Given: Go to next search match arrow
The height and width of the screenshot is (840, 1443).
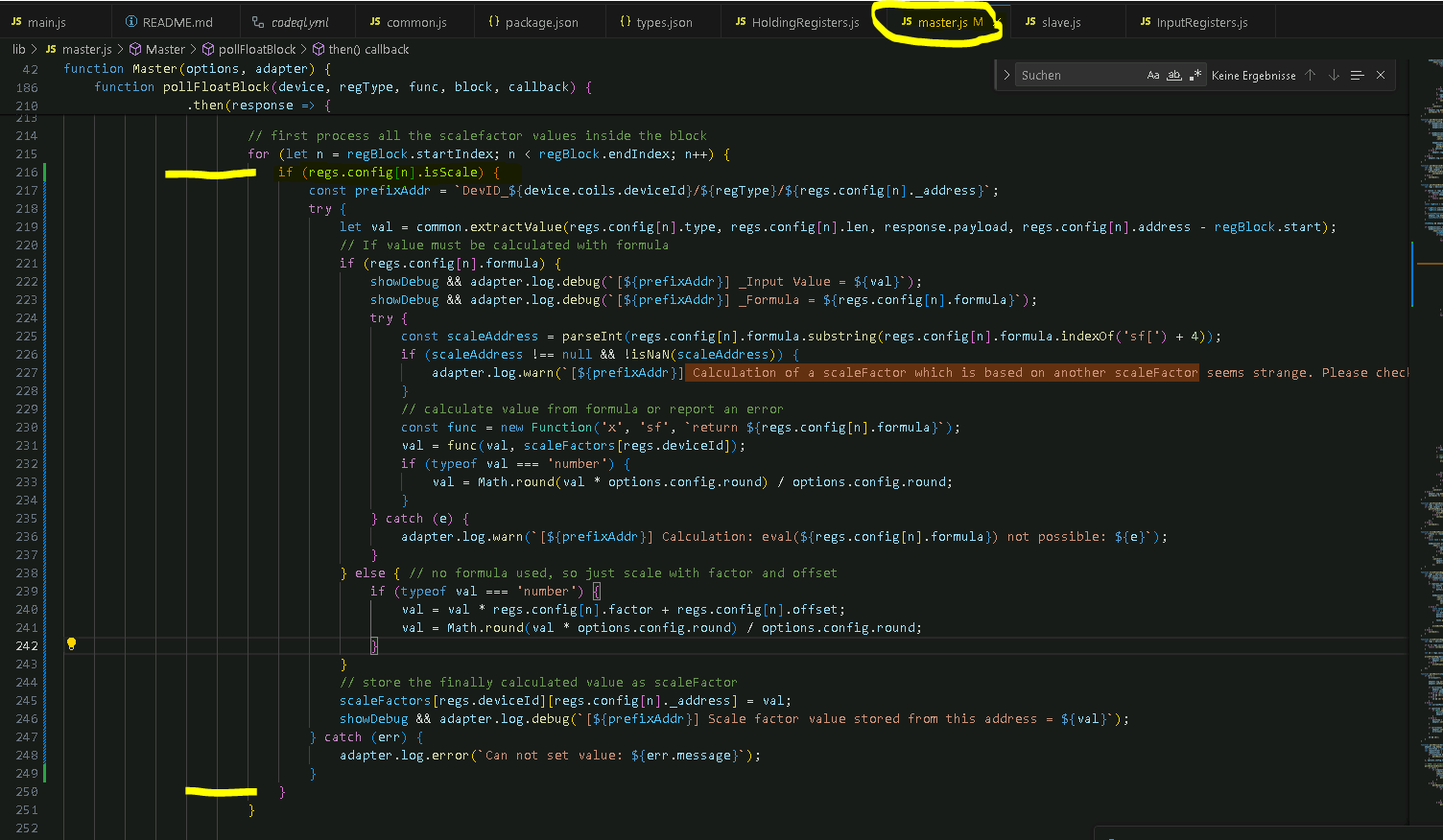Looking at the screenshot, I should [1334, 75].
